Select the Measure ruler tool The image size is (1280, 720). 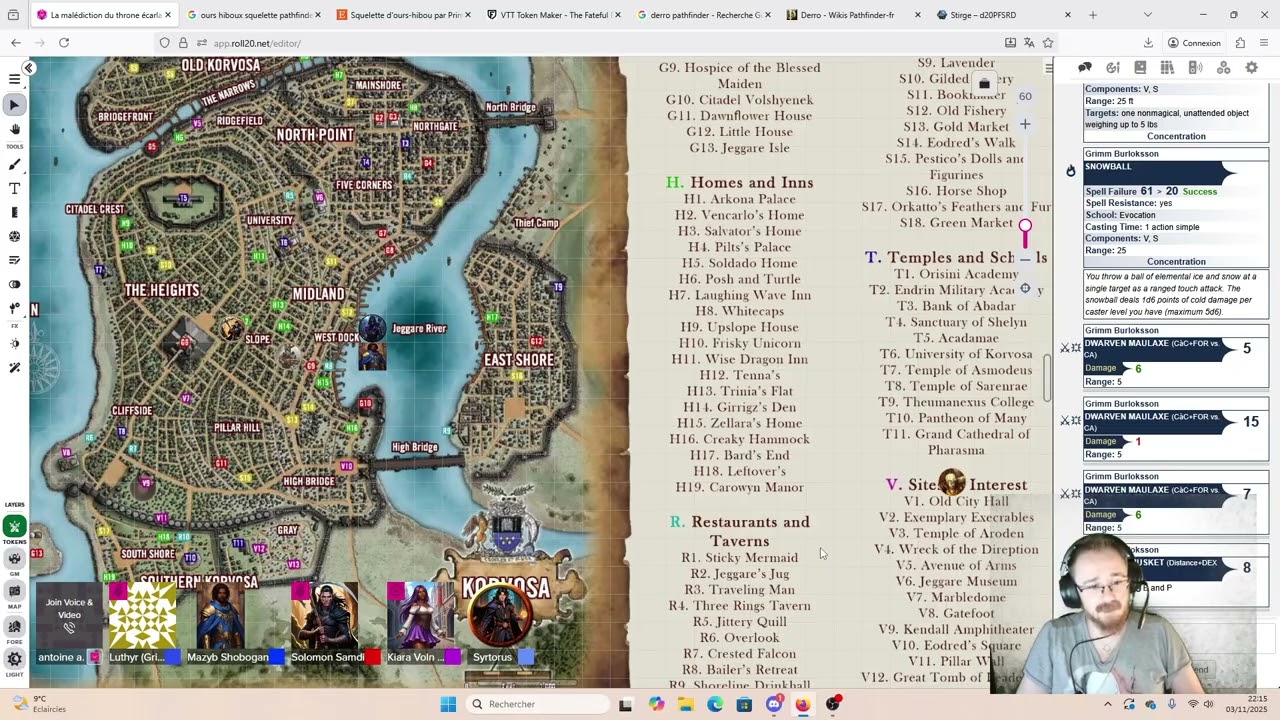point(14,212)
